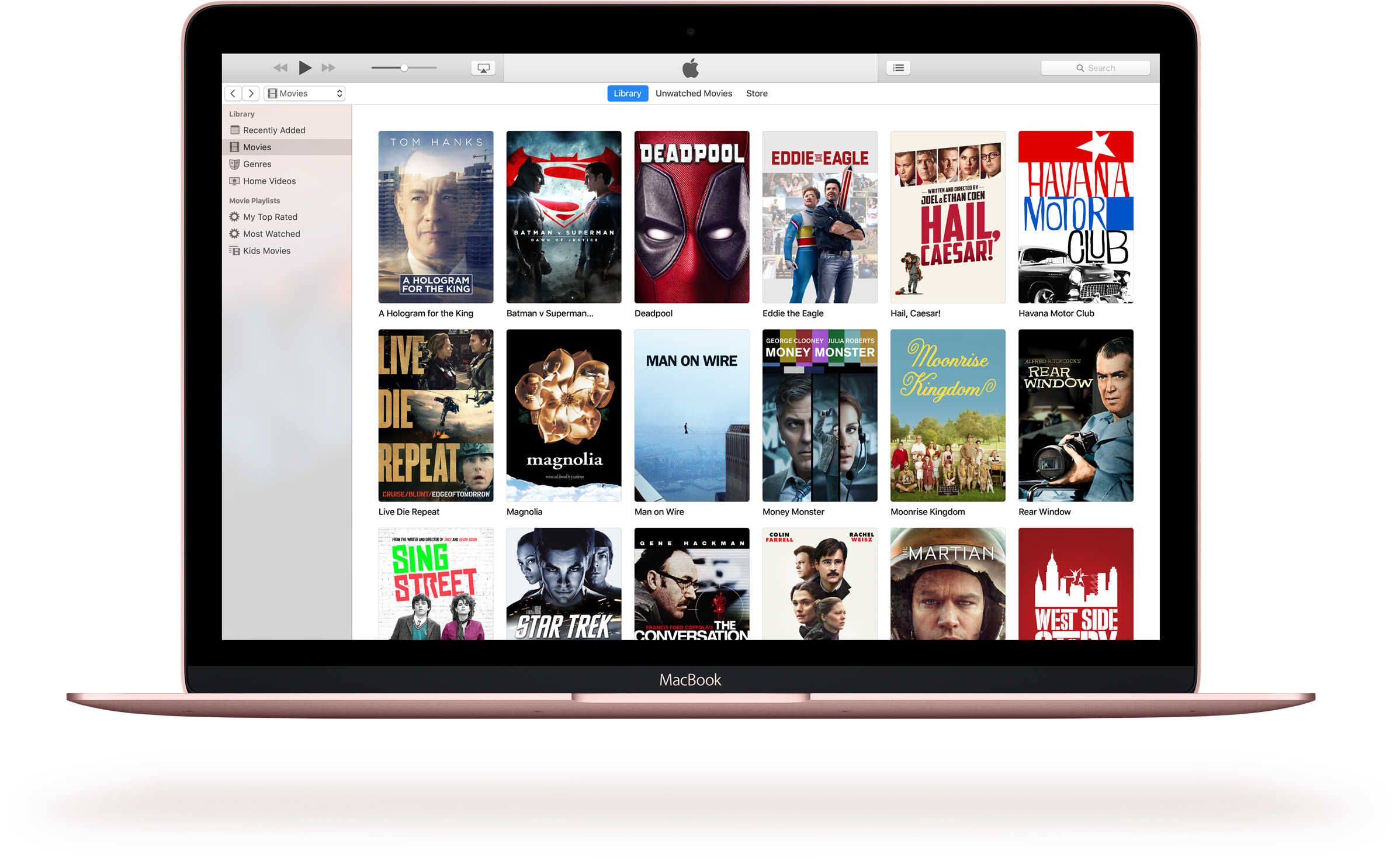Click the 'Moonrise Kingdom' title text
1400x861 pixels.
[928, 512]
